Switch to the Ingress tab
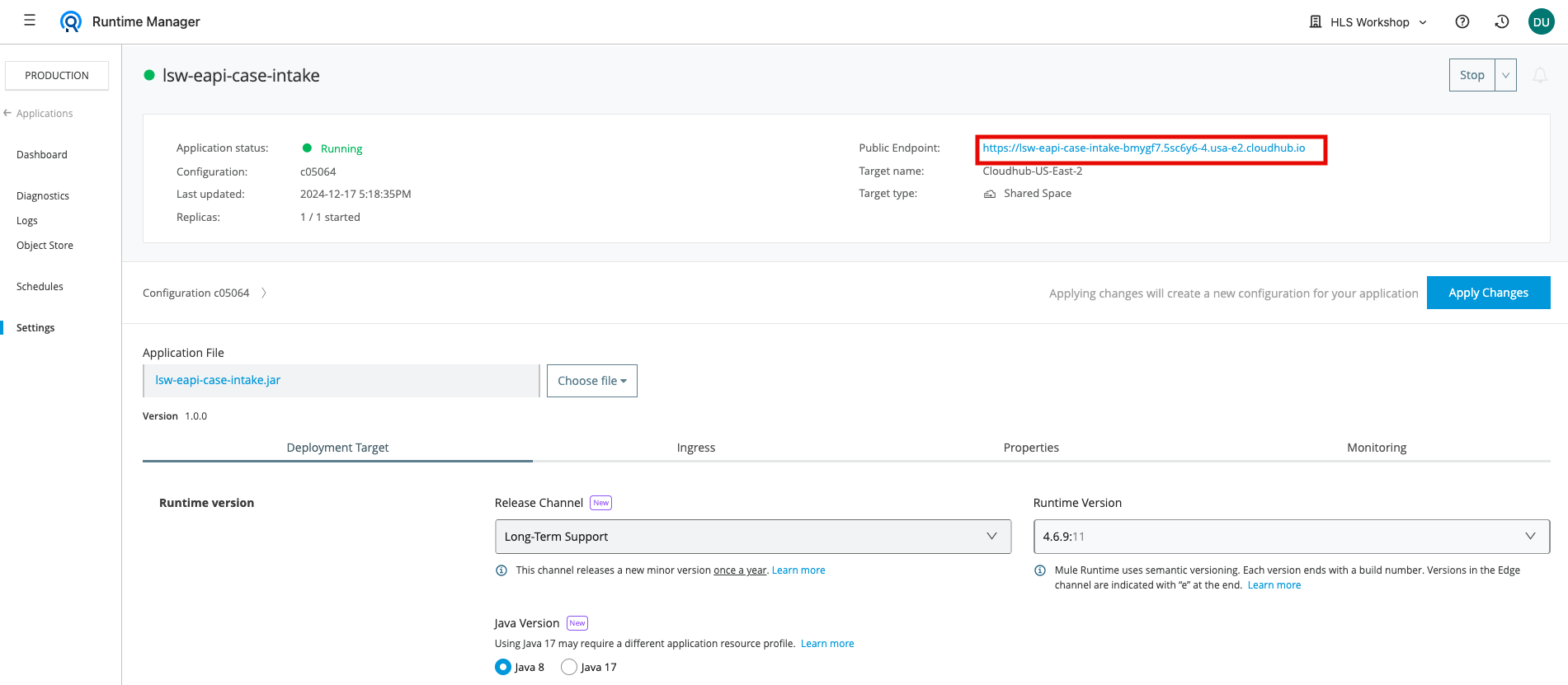The image size is (1568, 685). point(695,448)
